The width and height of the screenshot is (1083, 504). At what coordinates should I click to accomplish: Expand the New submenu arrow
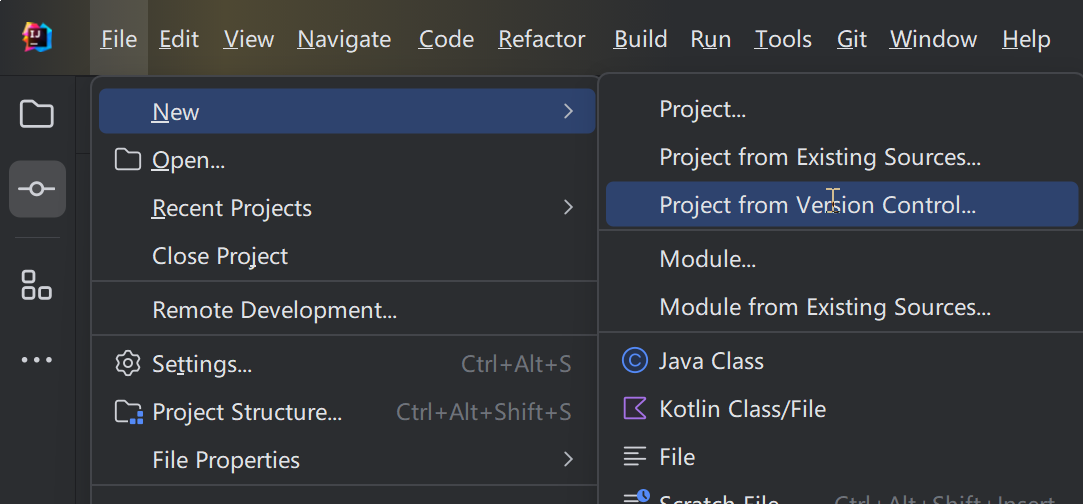pyautogui.click(x=568, y=111)
